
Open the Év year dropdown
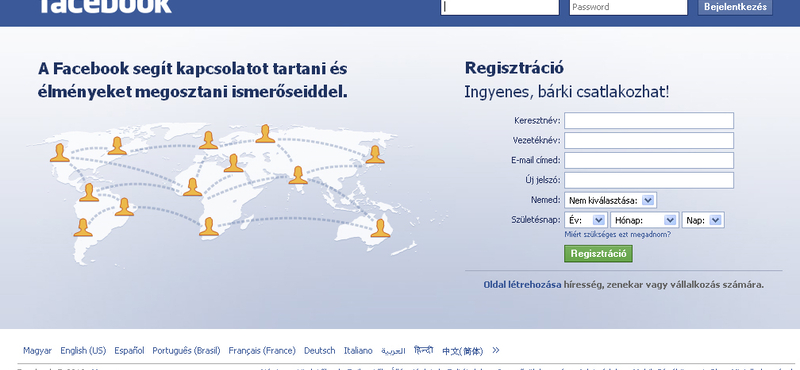(586, 220)
